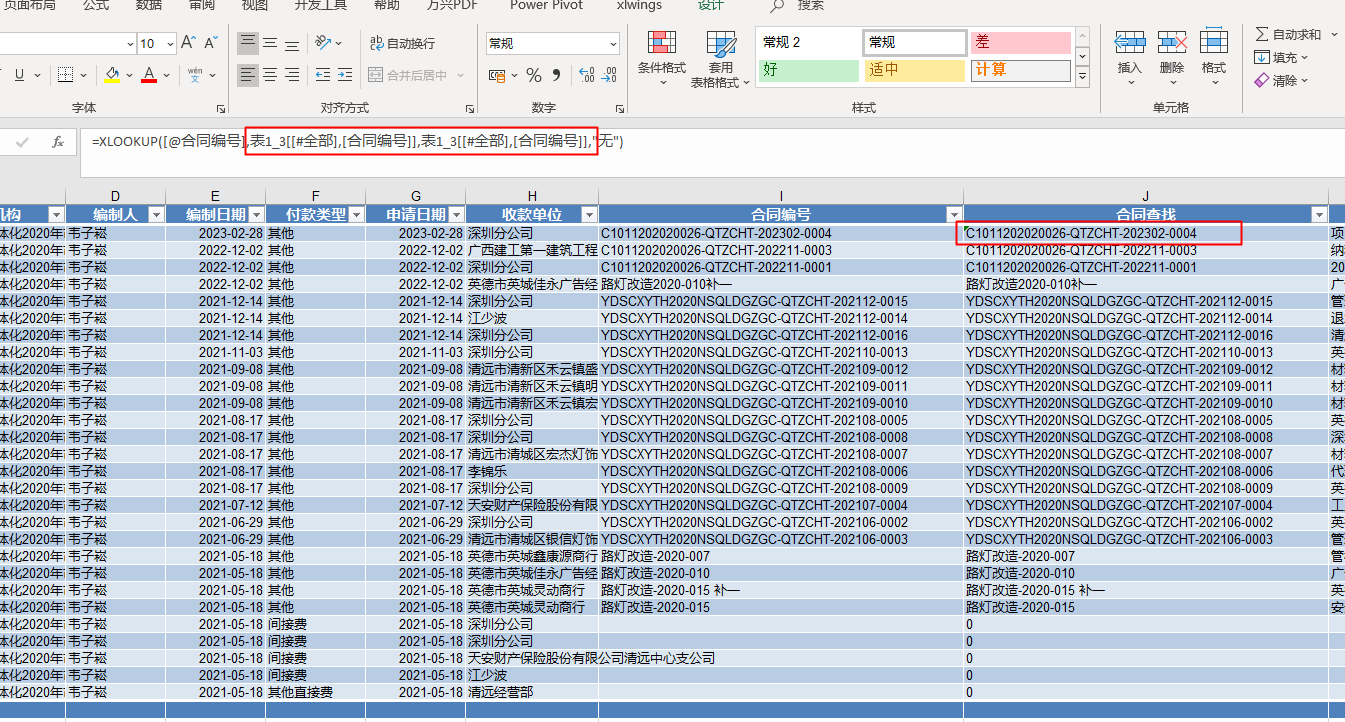Screen dimensions: 1345x722
Task: Open the 字体 group dialog launcher
Action: coord(221,108)
